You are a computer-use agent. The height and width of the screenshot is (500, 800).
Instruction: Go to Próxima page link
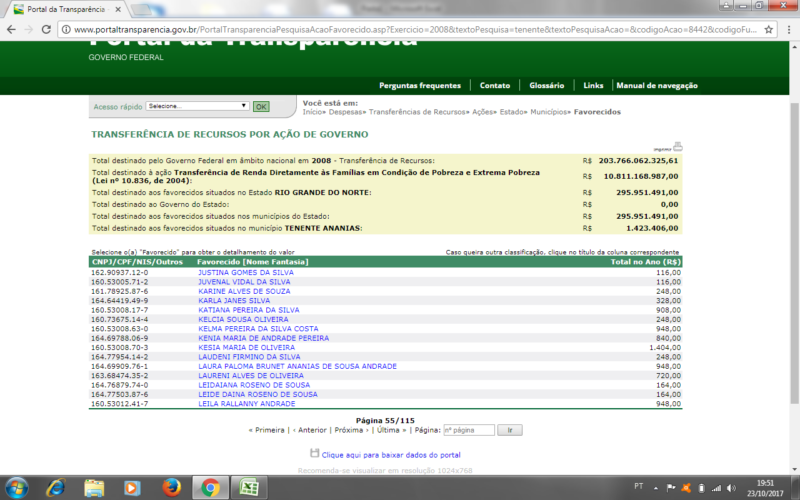tap(349, 430)
